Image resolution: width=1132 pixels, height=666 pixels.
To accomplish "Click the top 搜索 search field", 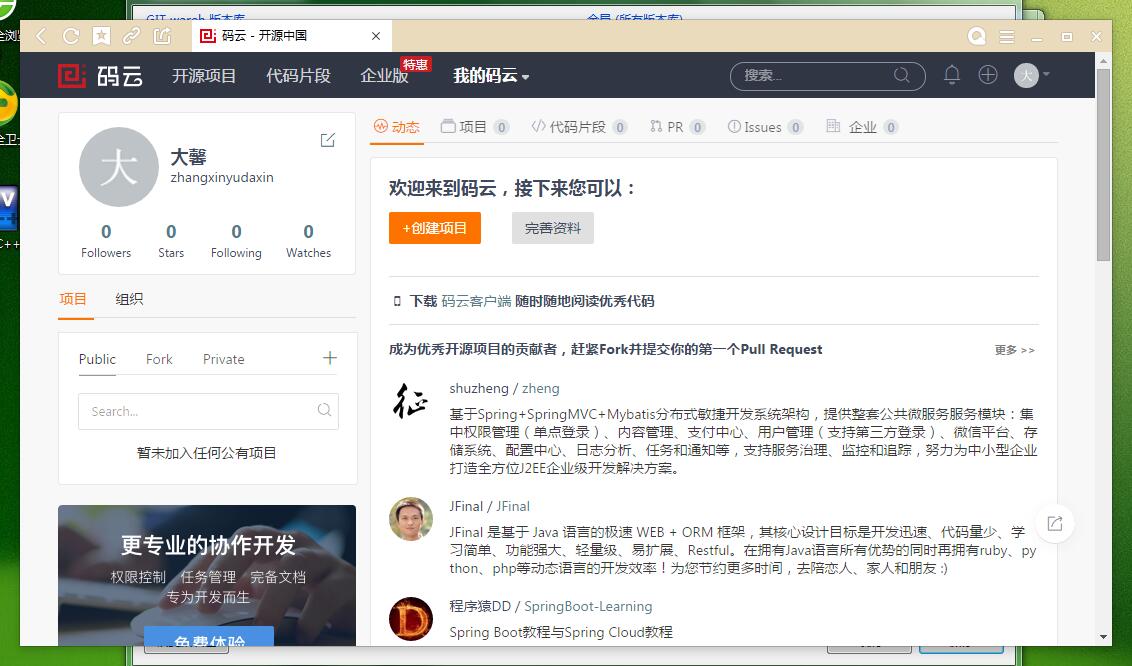I will 827,76.
